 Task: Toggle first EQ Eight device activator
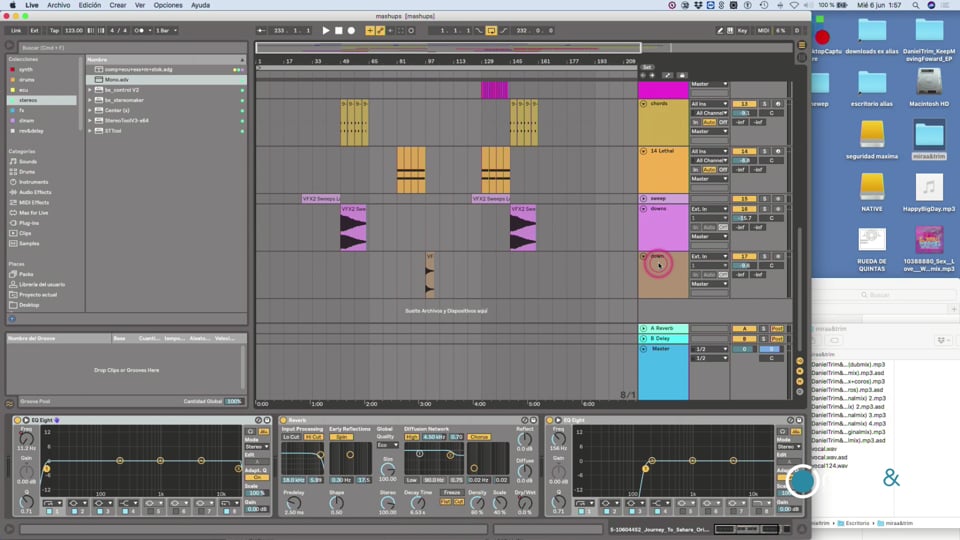tap(17, 420)
